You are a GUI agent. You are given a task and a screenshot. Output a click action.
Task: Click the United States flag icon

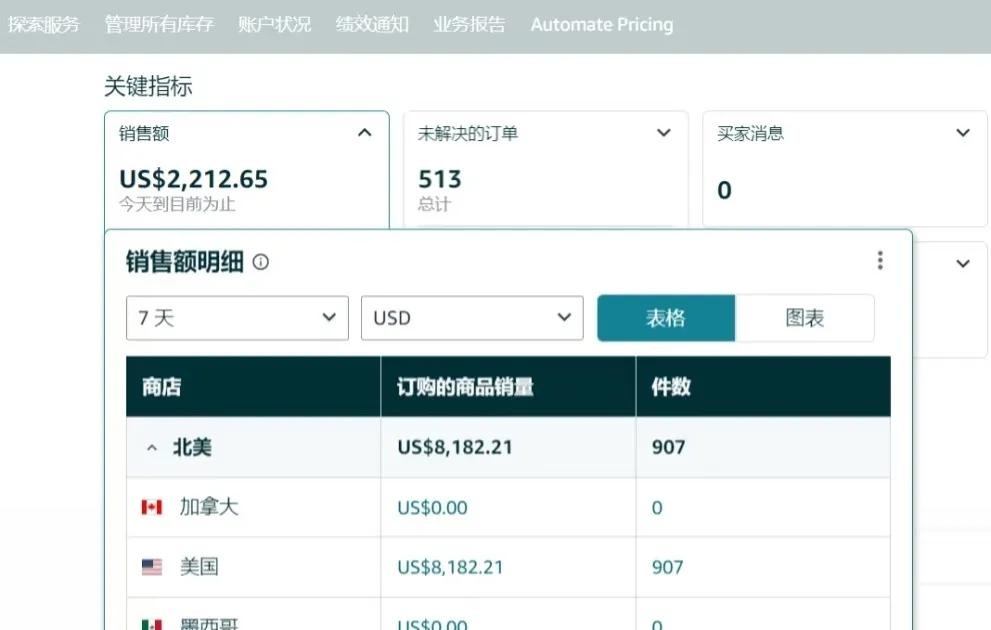coord(152,567)
